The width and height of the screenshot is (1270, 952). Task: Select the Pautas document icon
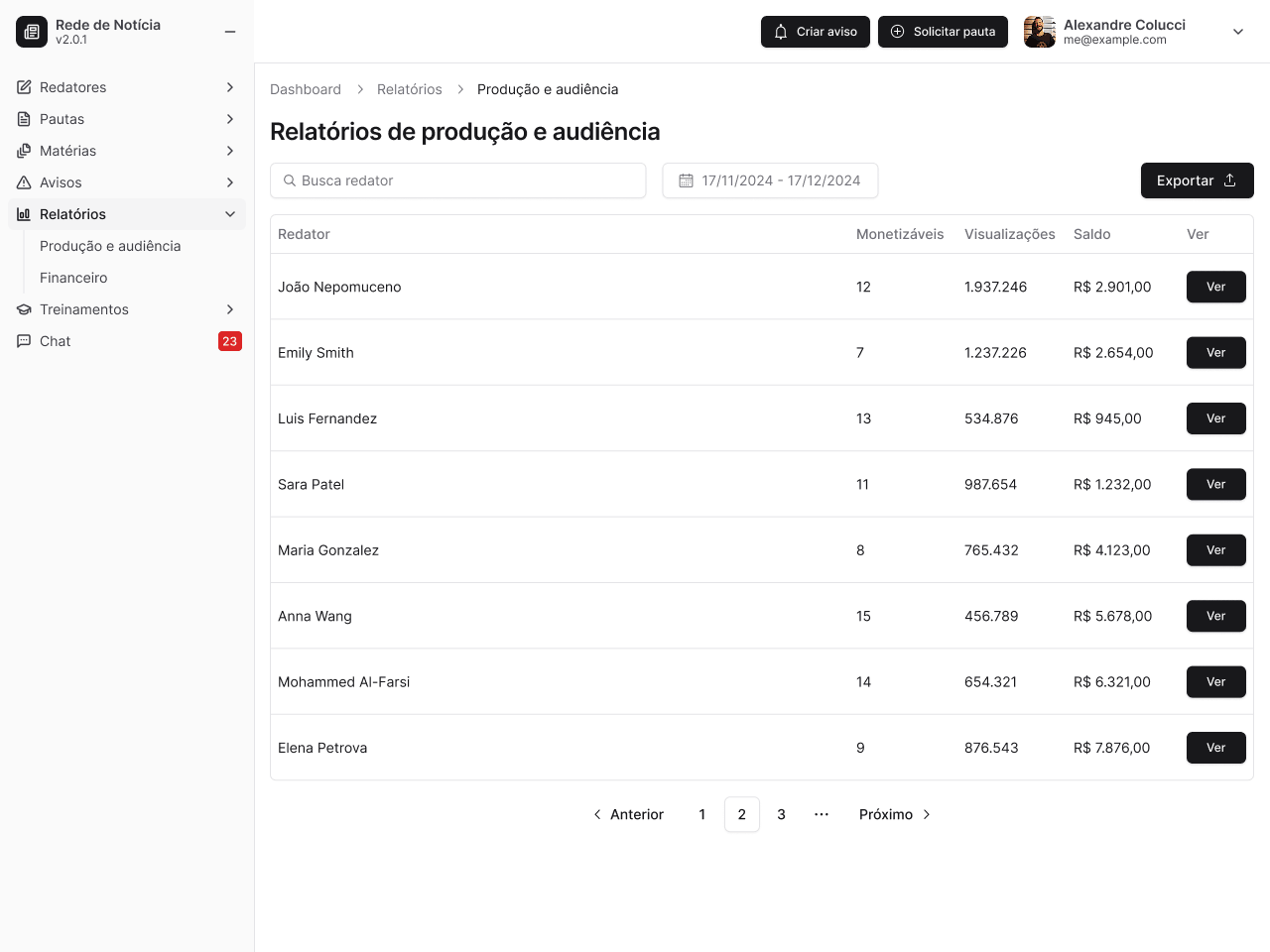coord(23,119)
